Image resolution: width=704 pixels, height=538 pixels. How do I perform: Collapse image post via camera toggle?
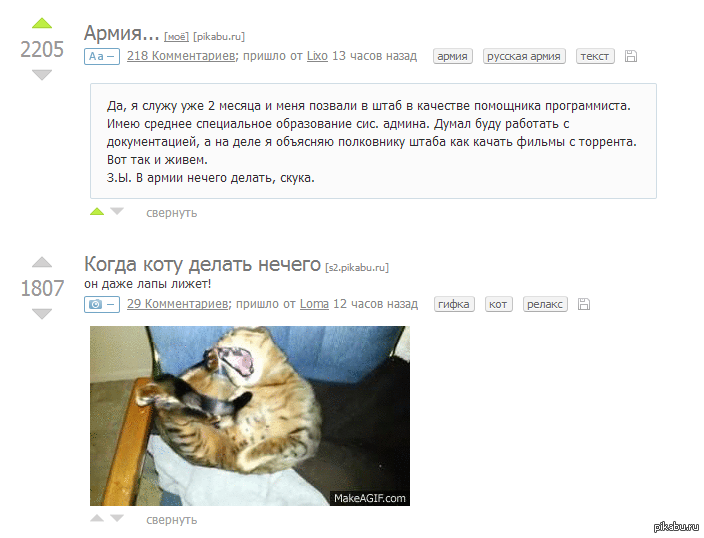point(102,304)
